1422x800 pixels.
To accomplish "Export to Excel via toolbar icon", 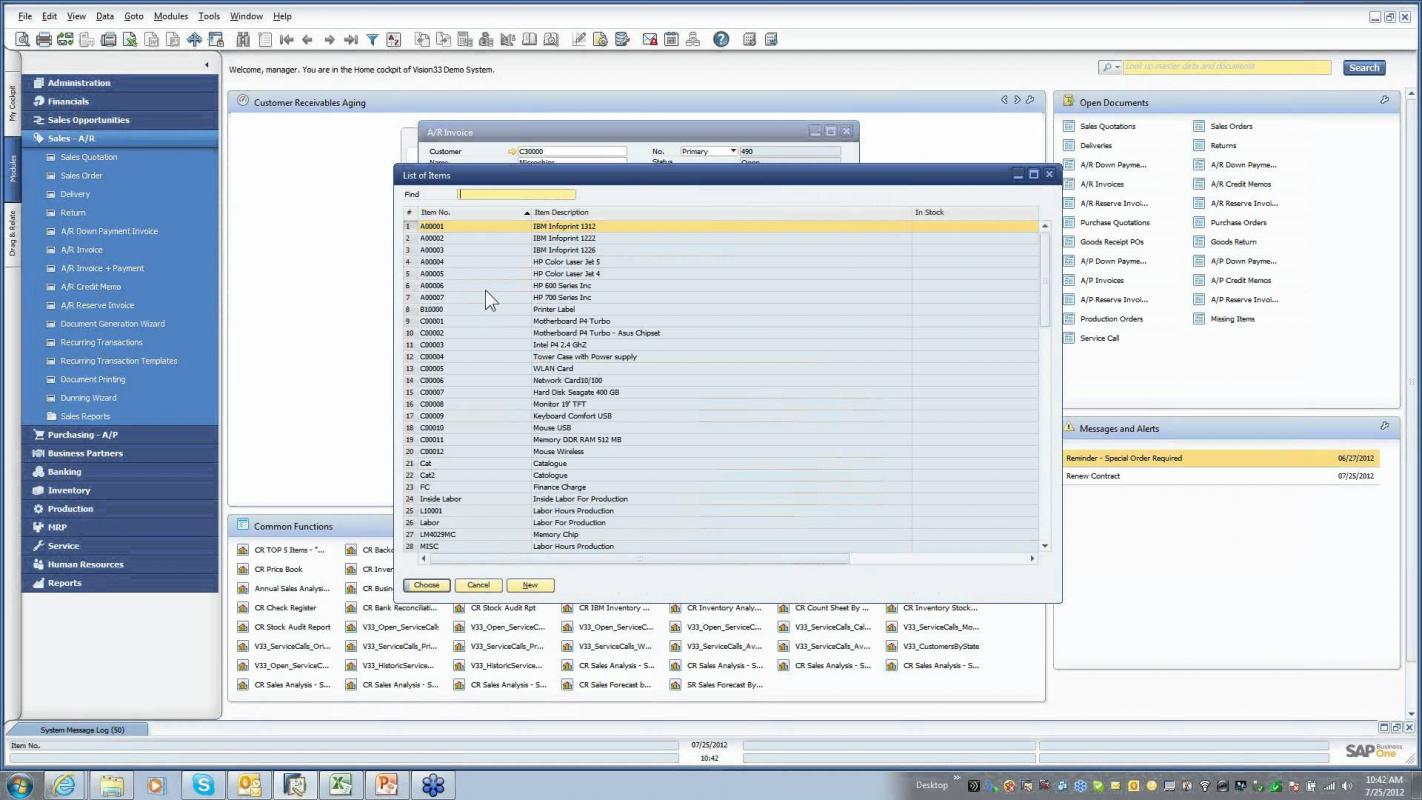I will coord(130,40).
